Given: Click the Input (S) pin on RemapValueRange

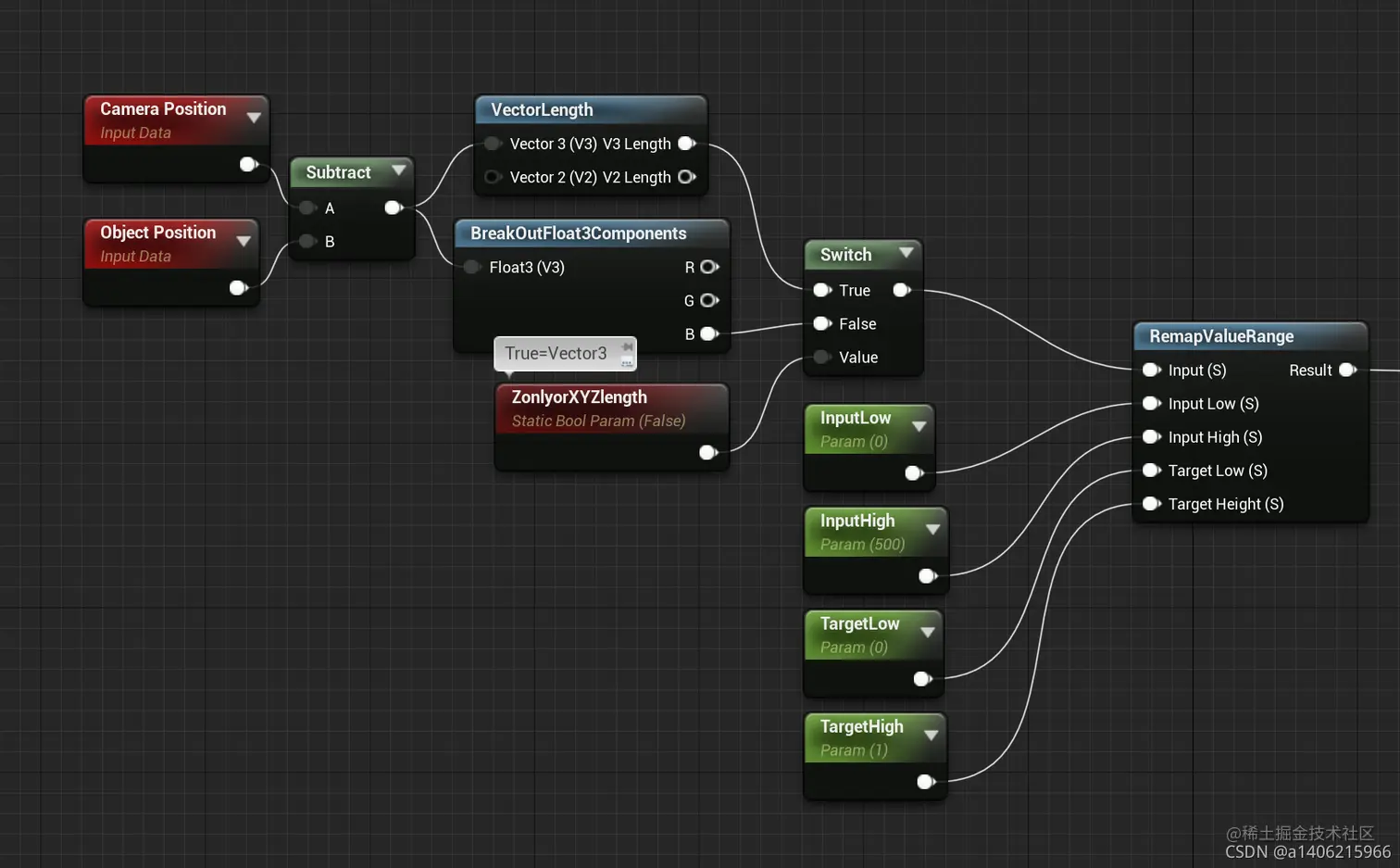Looking at the screenshot, I should pyautogui.click(x=1151, y=370).
